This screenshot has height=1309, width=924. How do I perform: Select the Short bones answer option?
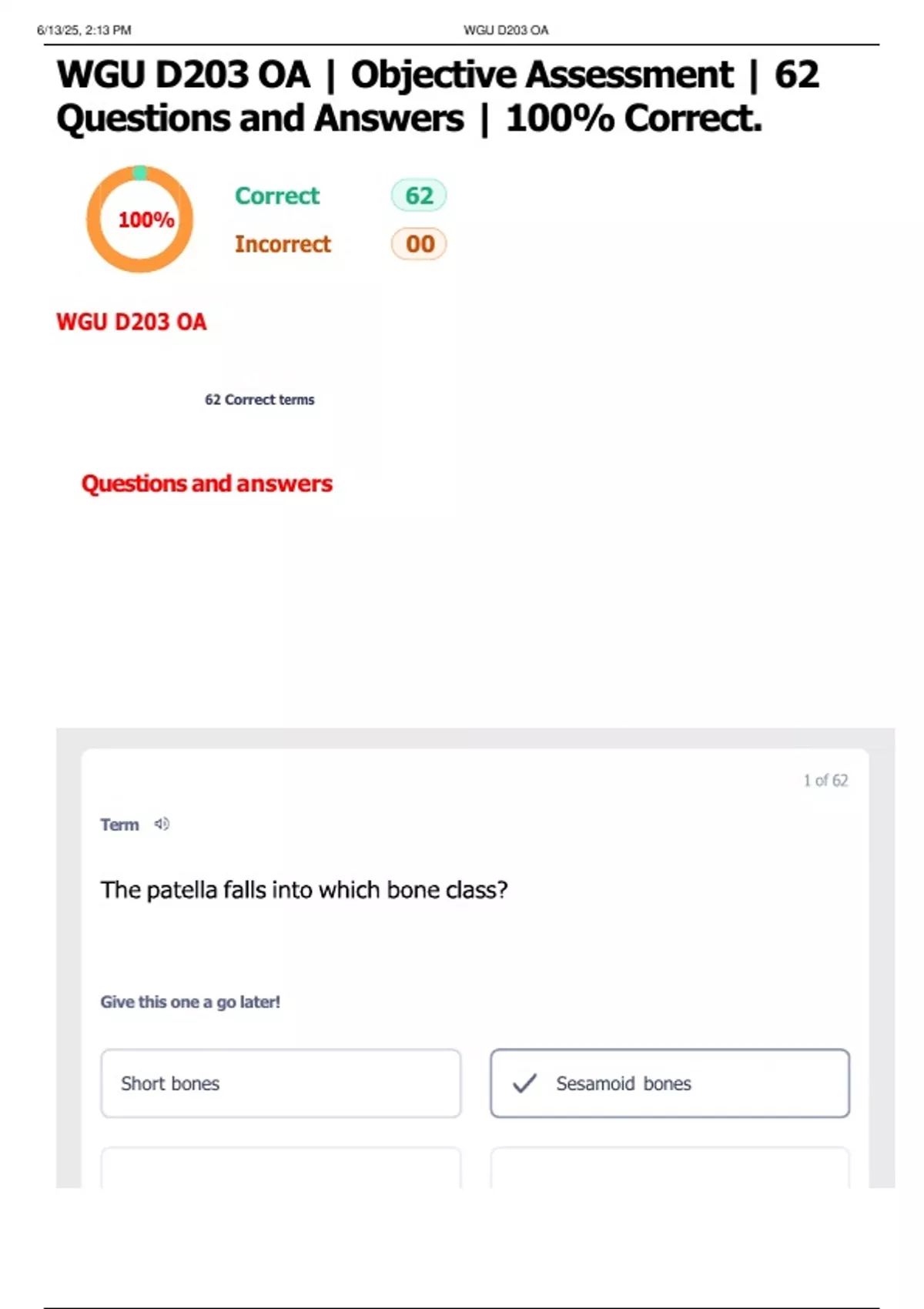coord(281,1083)
